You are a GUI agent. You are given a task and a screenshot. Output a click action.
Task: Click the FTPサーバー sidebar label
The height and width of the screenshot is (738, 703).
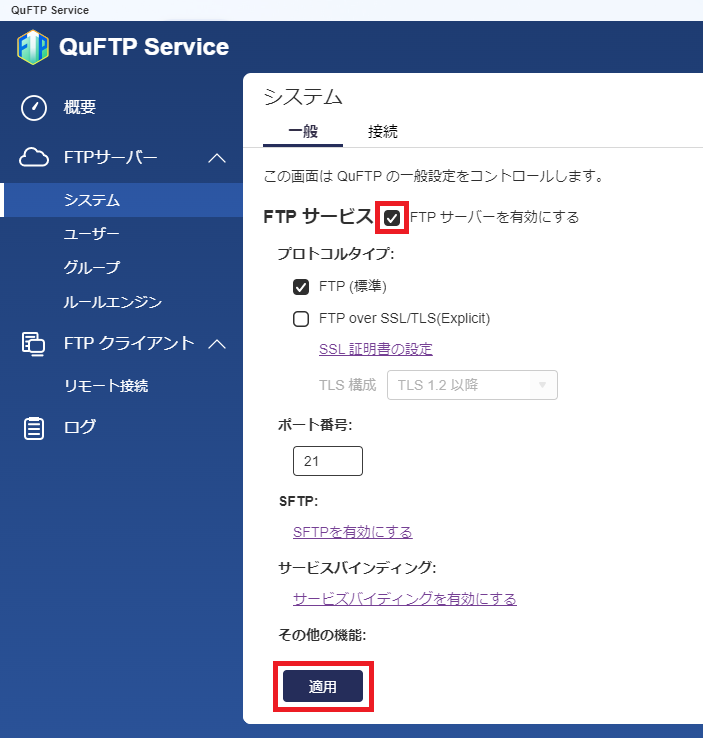(x=111, y=158)
